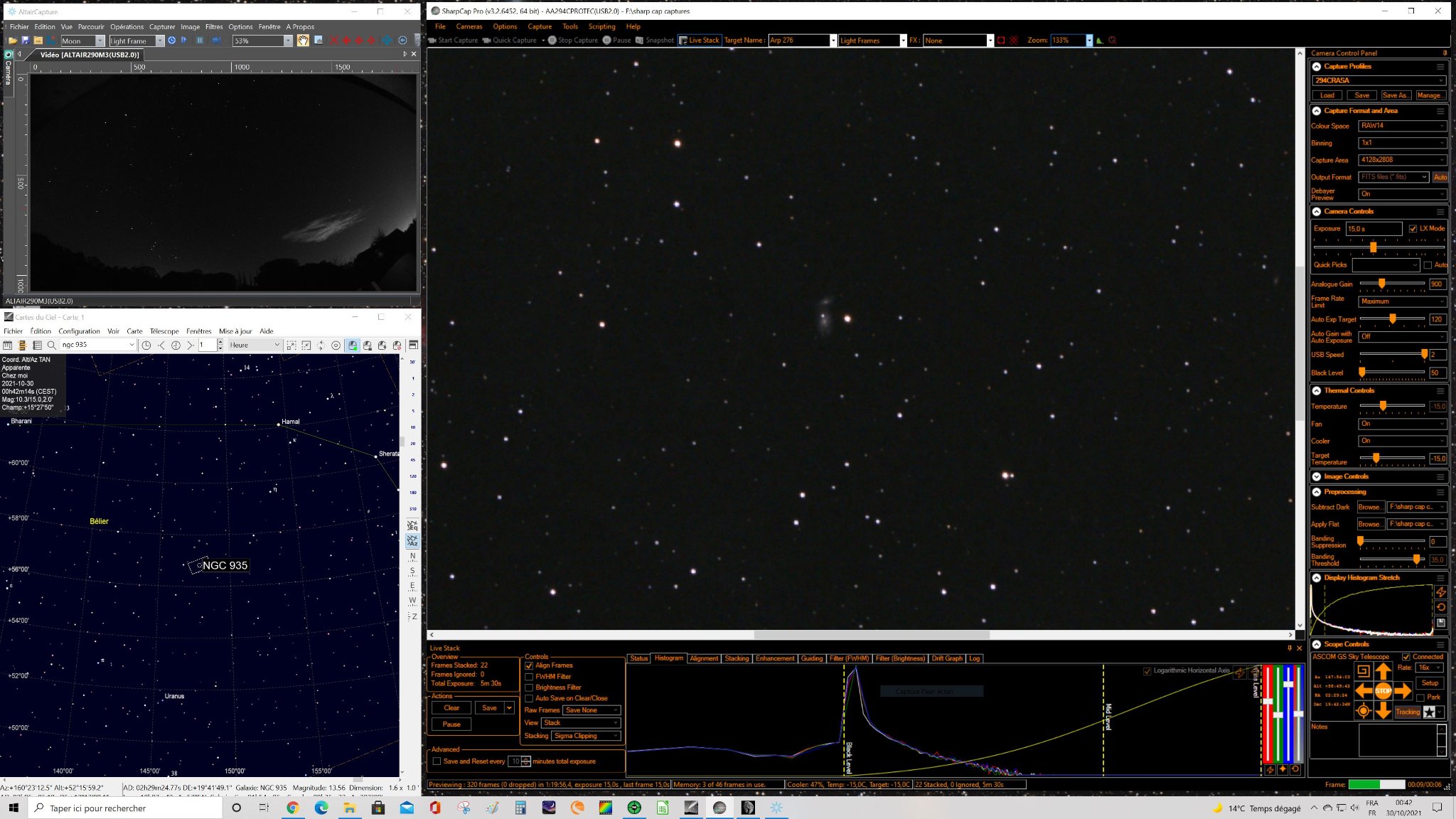Image resolution: width=1456 pixels, height=819 pixels.
Task: Click the Clear button in Live Stack
Action: pyautogui.click(x=451, y=708)
